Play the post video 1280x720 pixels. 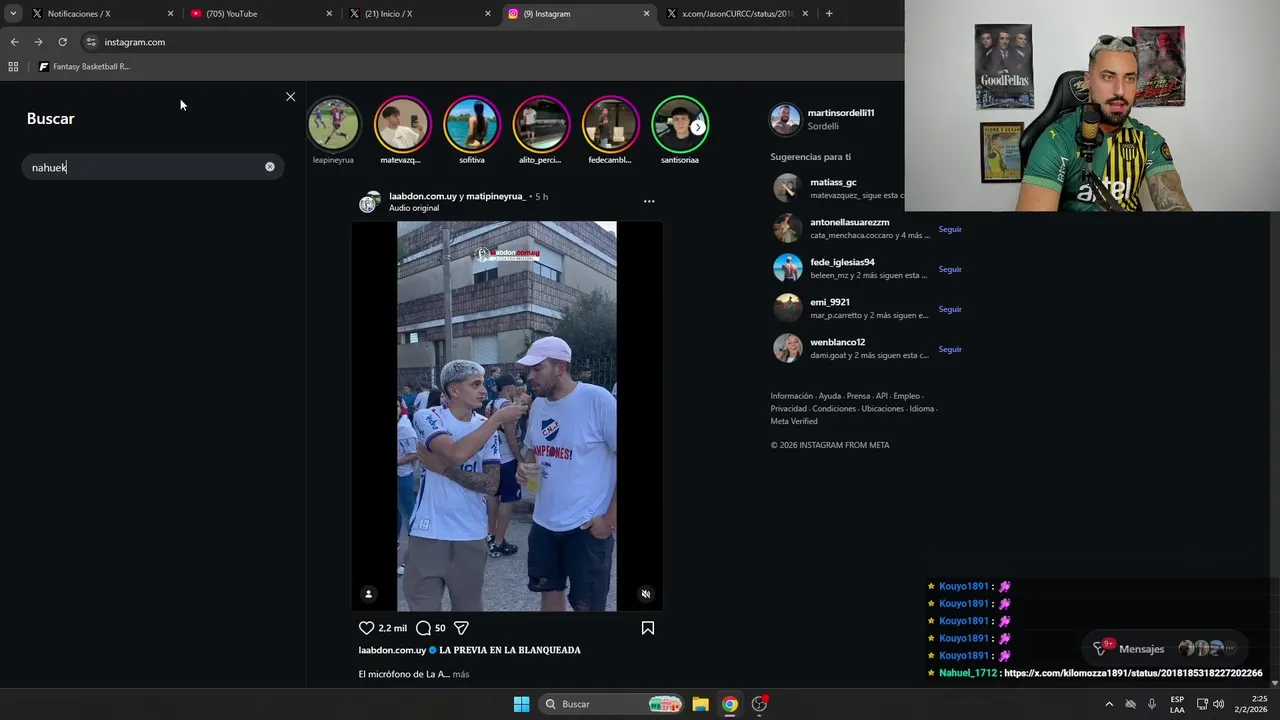(507, 416)
